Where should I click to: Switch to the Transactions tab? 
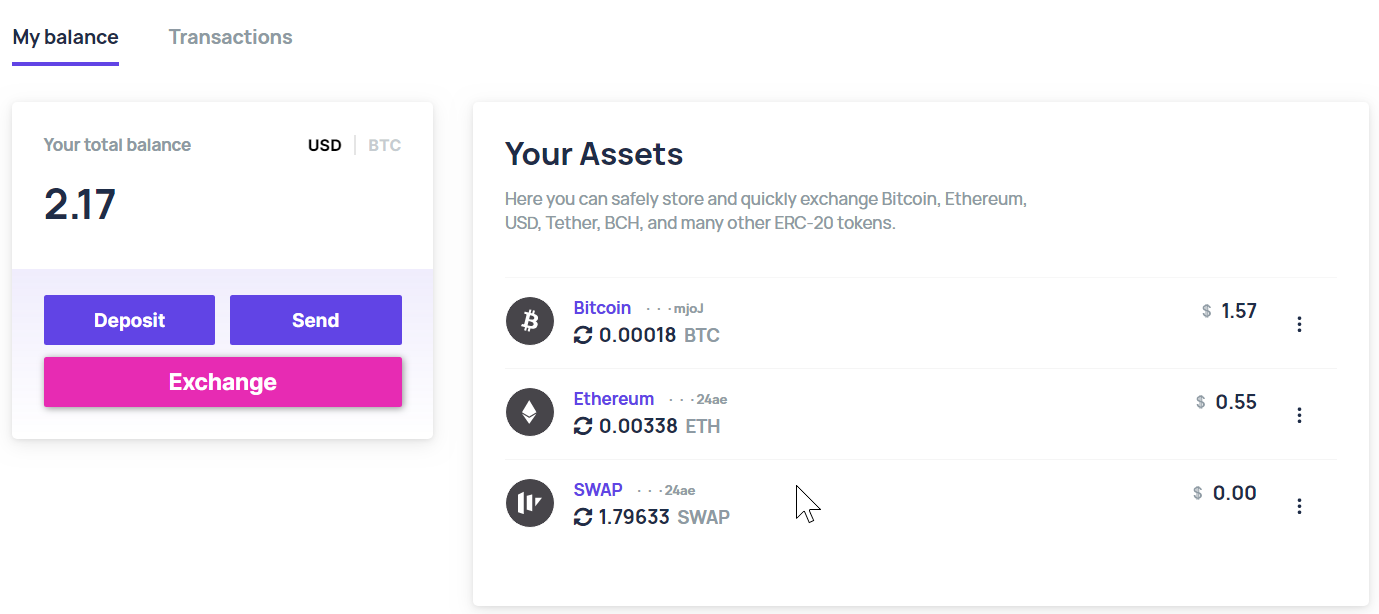click(x=230, y=38)
